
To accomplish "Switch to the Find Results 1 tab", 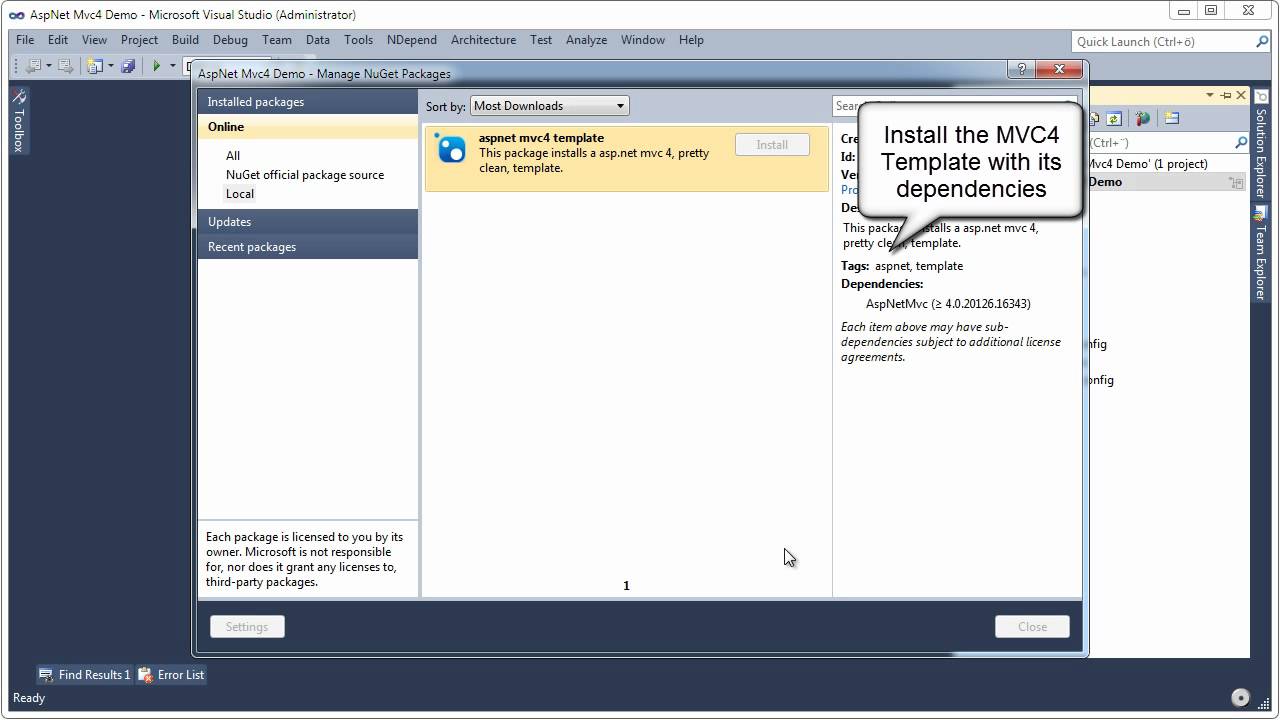I will (x=85, y=675).
